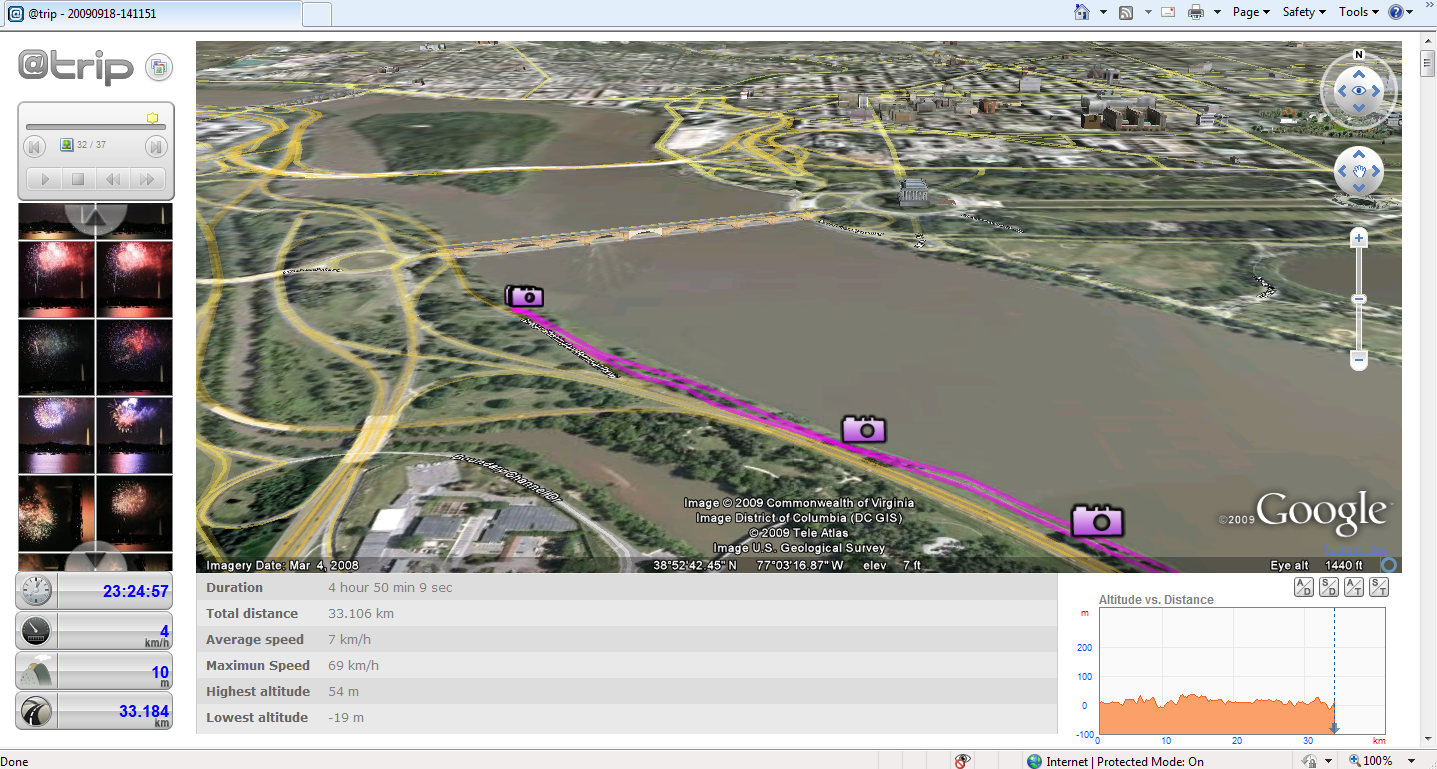Click the page scrollbar down arrow
This screenshot has height=769, width=1437.
click(1428, 740)
